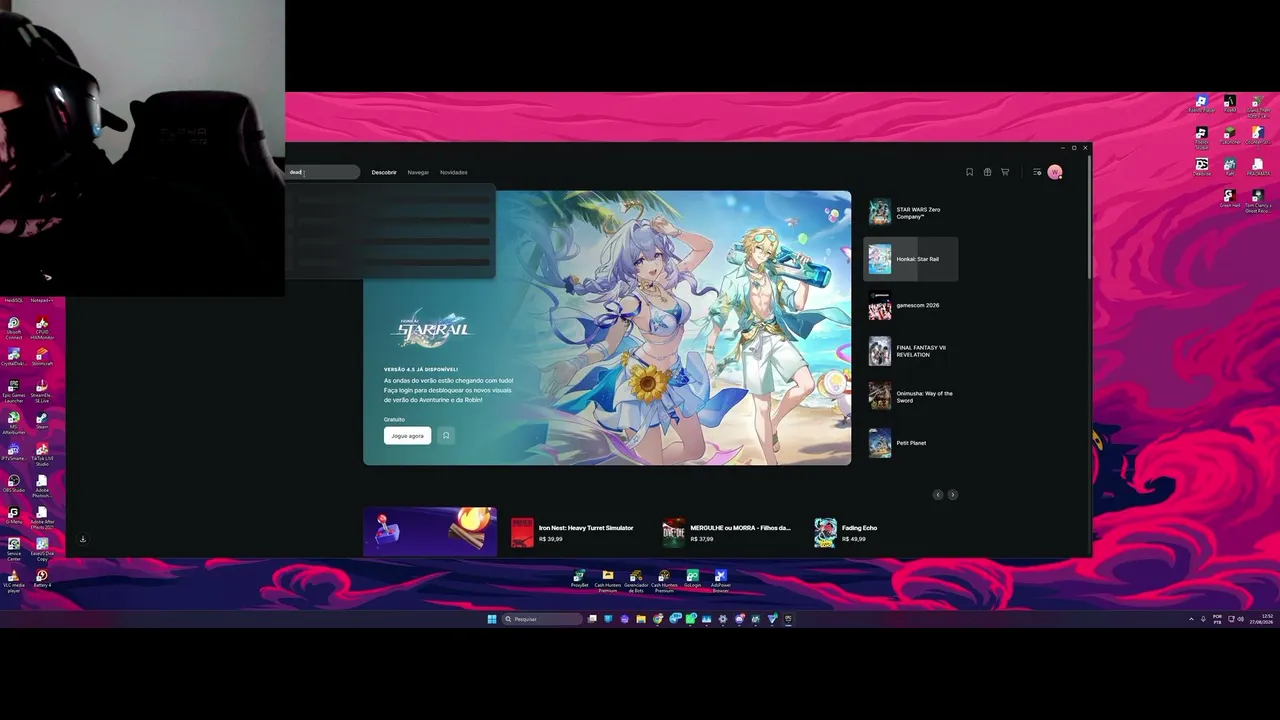The image size is (1280, 720).
Task: Open Ubisoft Connect desktop shortcut
Action: [14, 329]
